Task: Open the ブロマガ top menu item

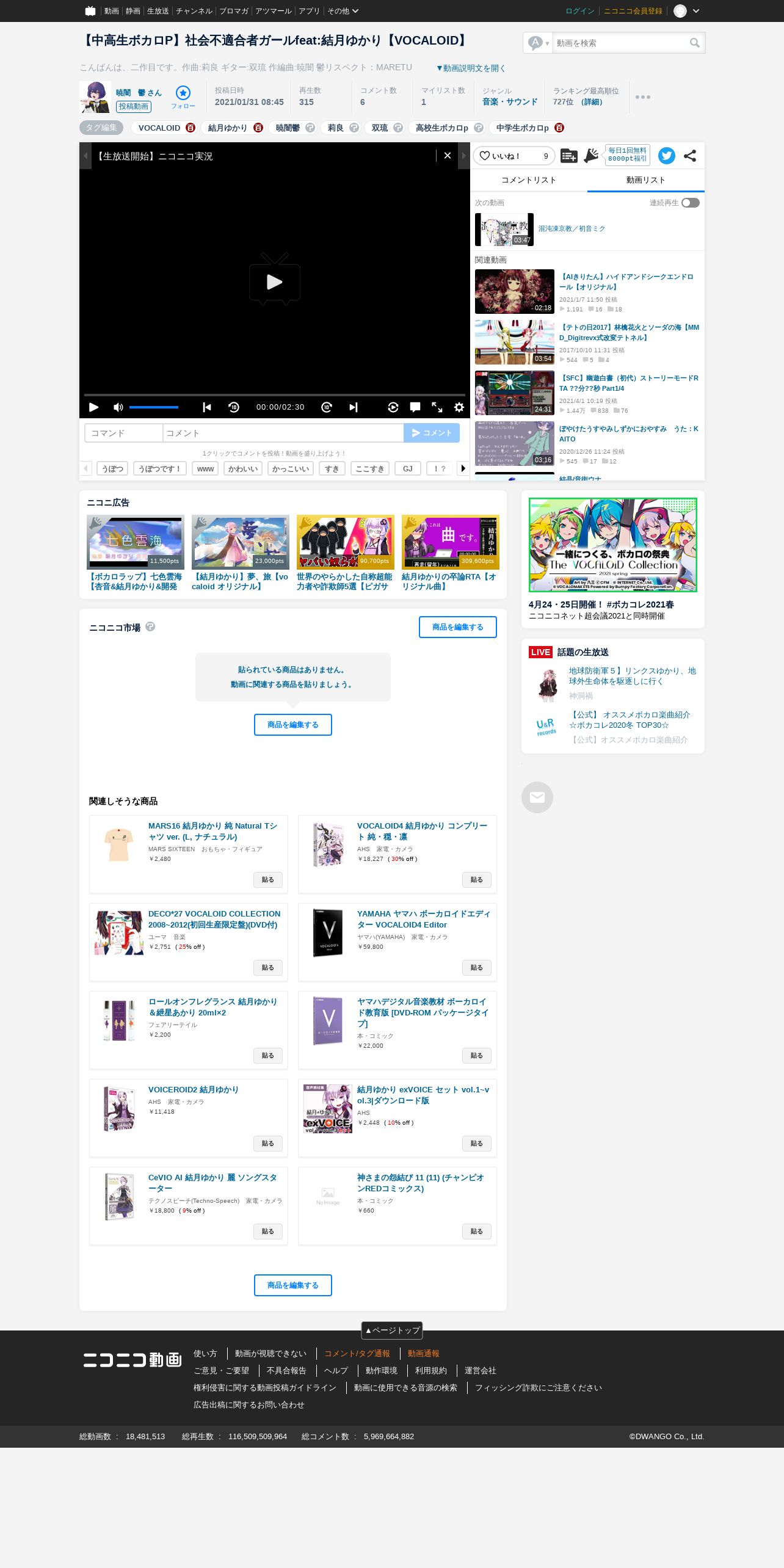Action: (234, 11)
